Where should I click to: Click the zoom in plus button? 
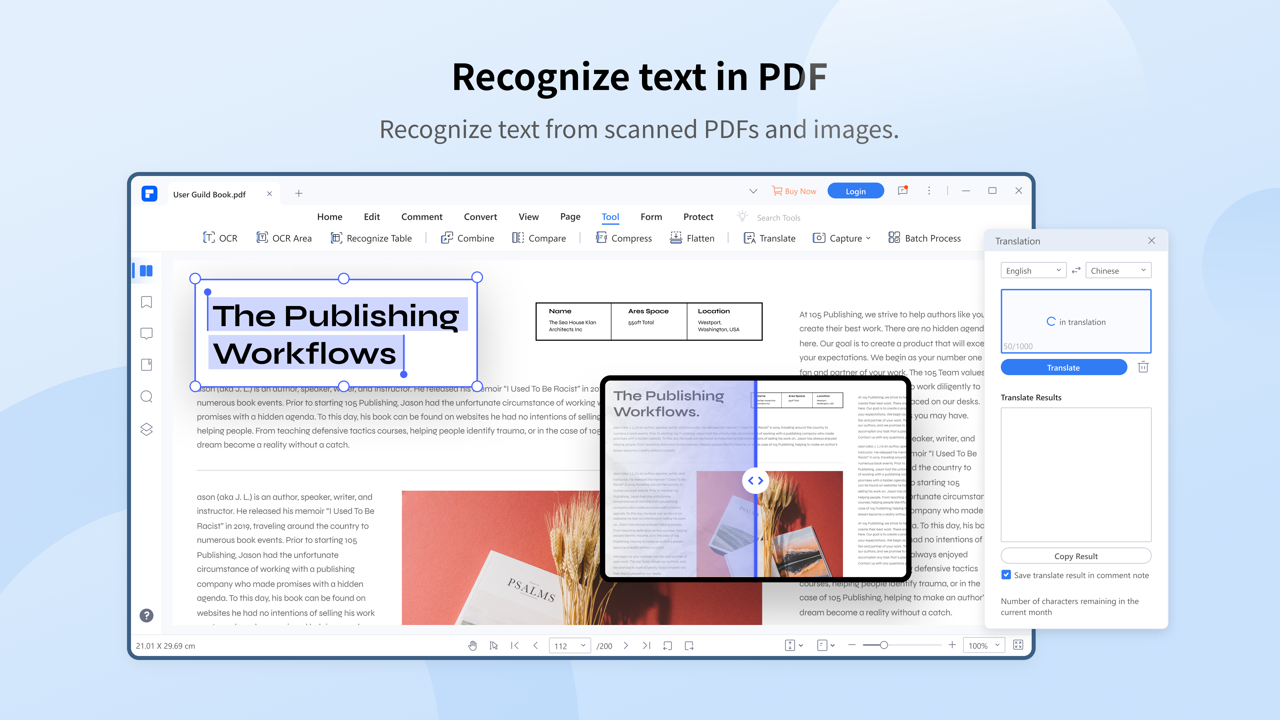point(952,646)
